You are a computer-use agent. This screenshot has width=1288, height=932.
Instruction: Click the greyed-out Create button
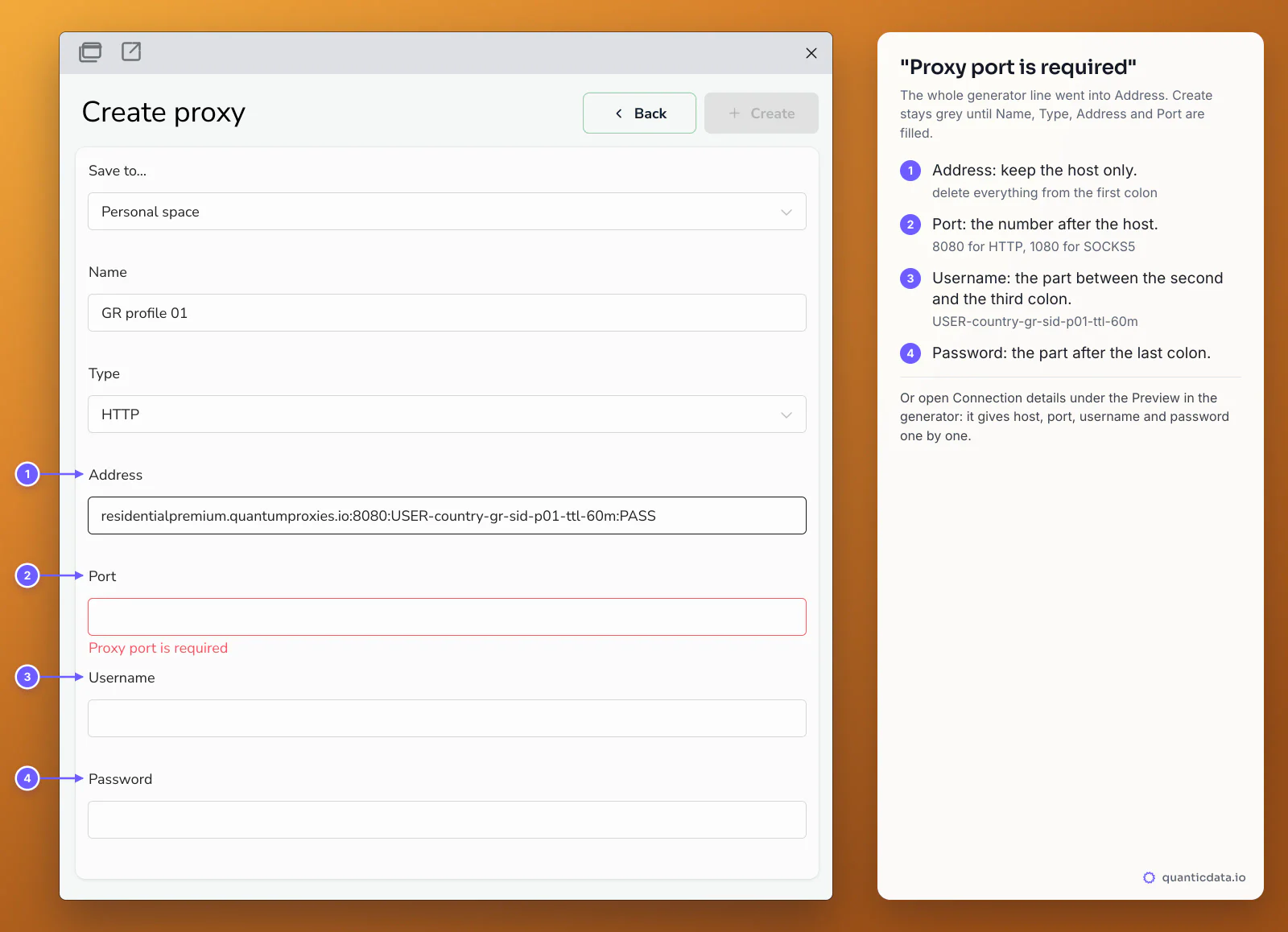point(761,113)
